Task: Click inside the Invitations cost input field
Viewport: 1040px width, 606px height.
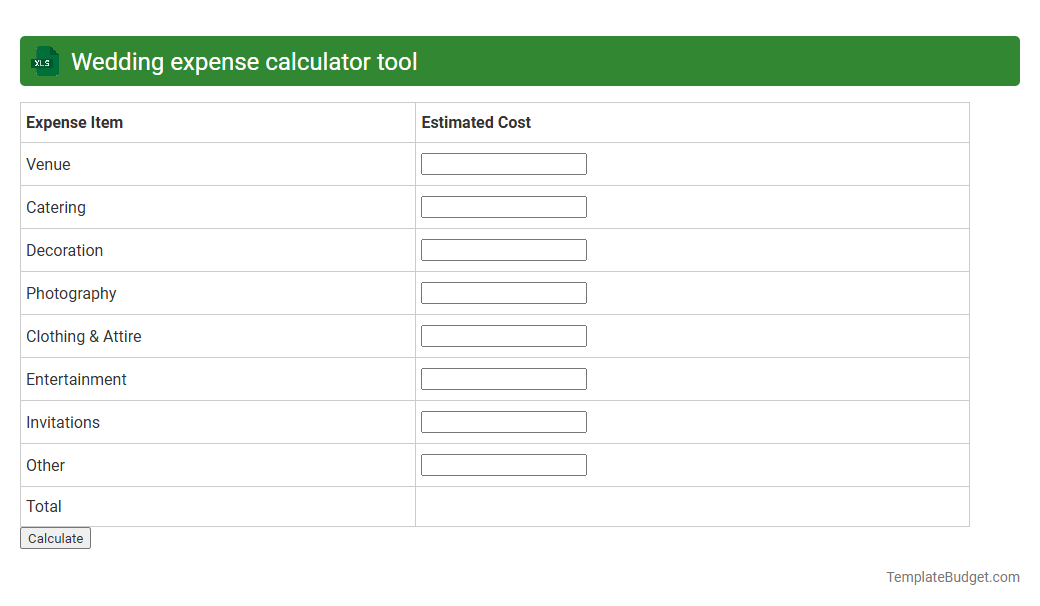Action: click(x=503, y=421)
